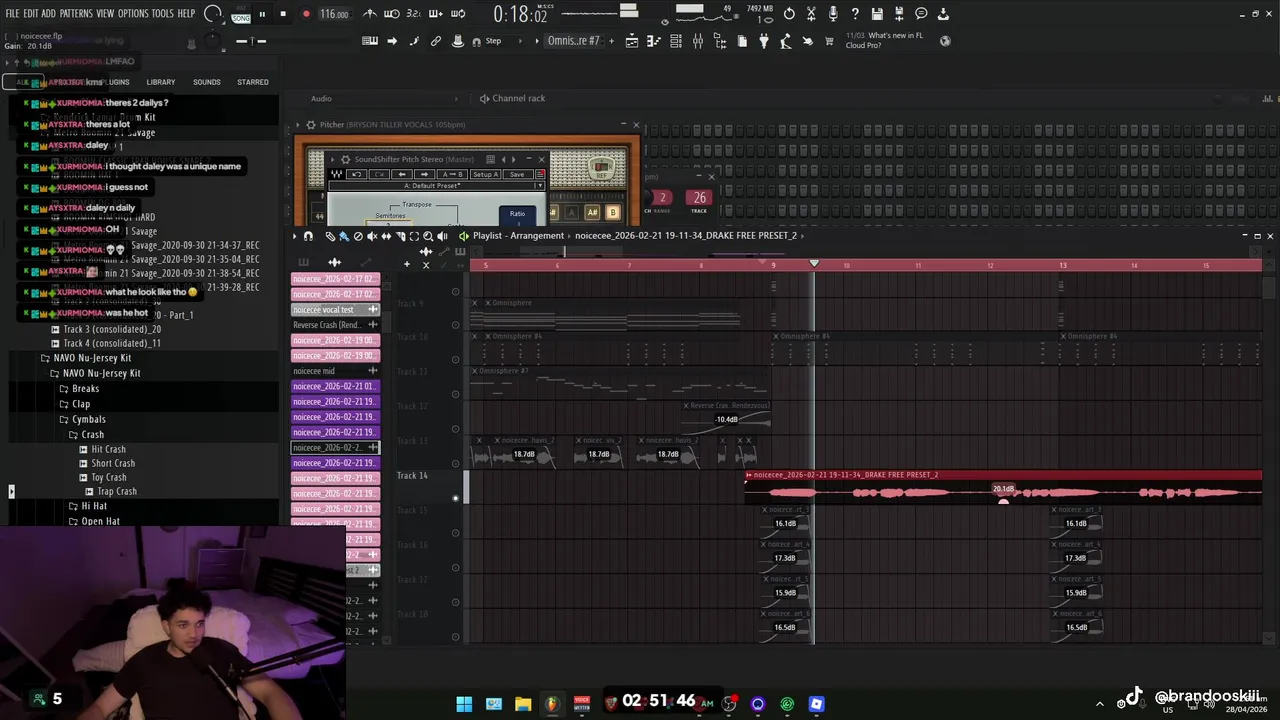The width and height of the screenshot is (1280, 720).
Task: Select the 'noicecee vocal test' pattern
Action: tap(335, 310)
